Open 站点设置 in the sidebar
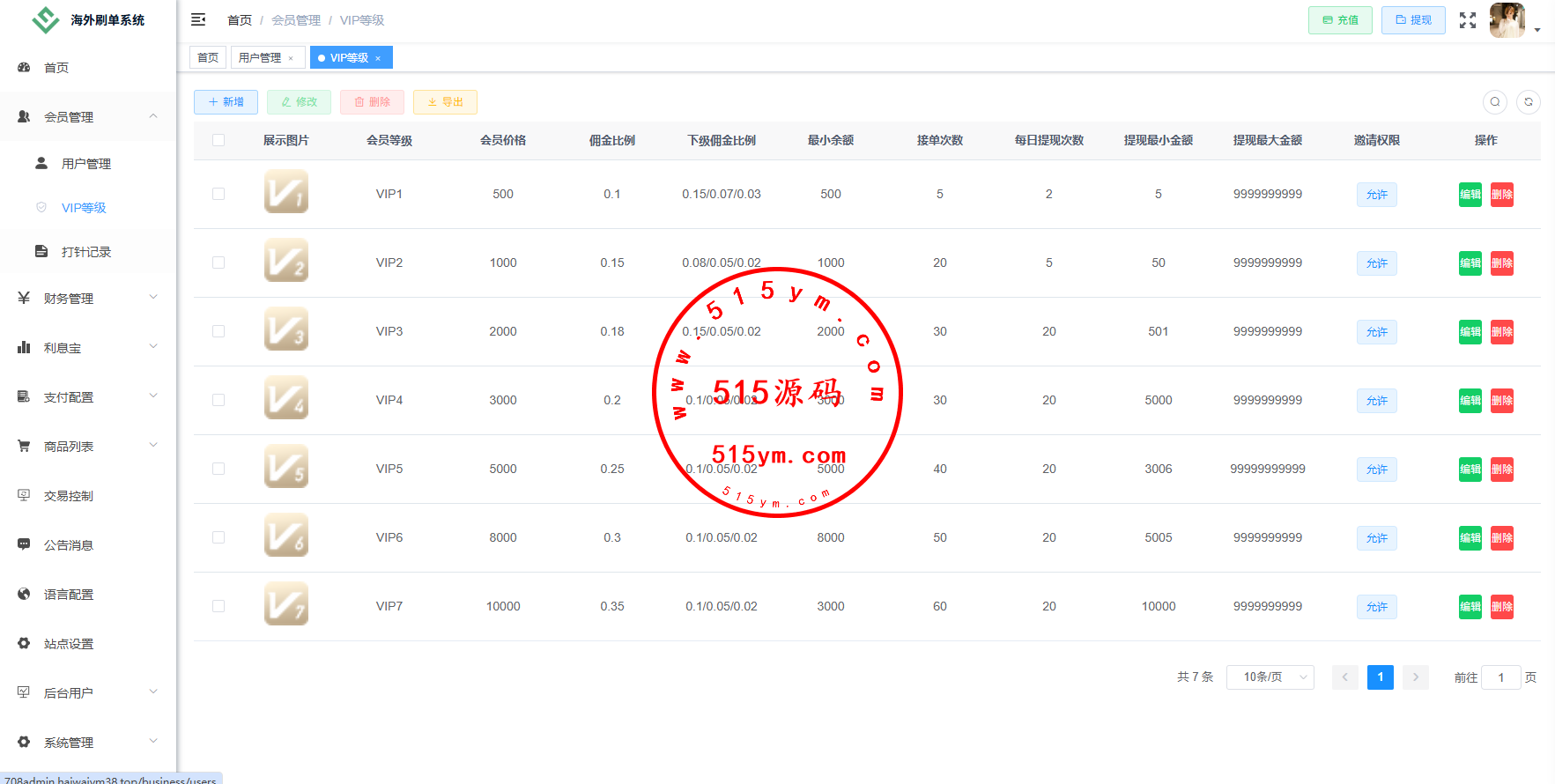The height and width of the screenshot is (784, 1555). 69,644
